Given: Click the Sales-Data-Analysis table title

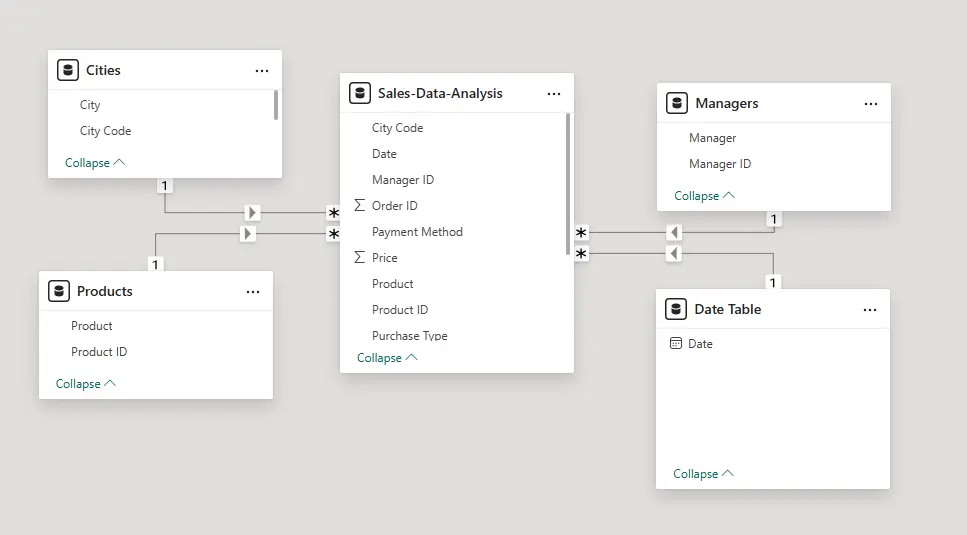Looking at the screenshot, I should coord(440,93).
